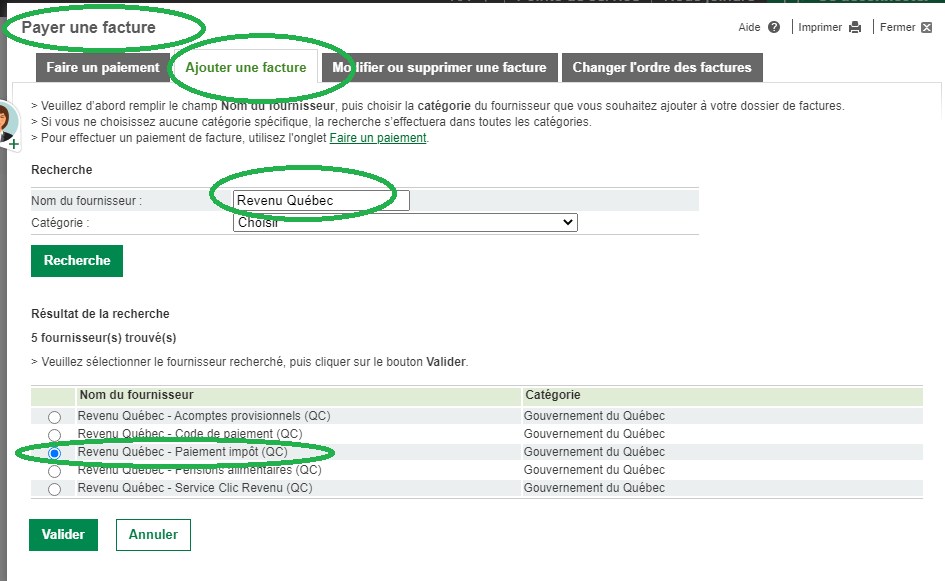The height and width of the screenshot is (581, 945).
Task: Click the Valider button
Action: [x=63, y=535]
